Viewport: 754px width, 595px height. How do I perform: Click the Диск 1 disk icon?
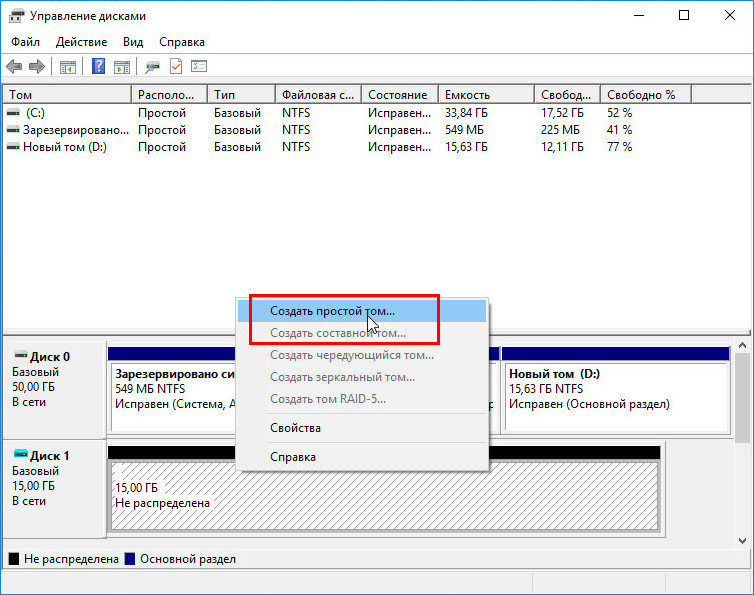point(21,454)
